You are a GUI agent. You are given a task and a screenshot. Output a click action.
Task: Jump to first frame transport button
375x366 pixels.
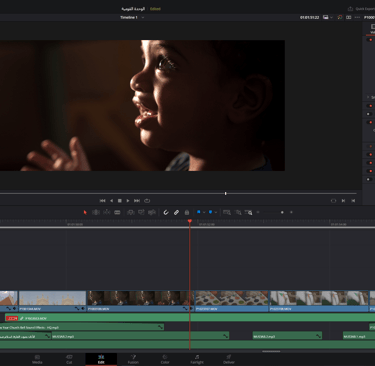(x=103, y=201)
